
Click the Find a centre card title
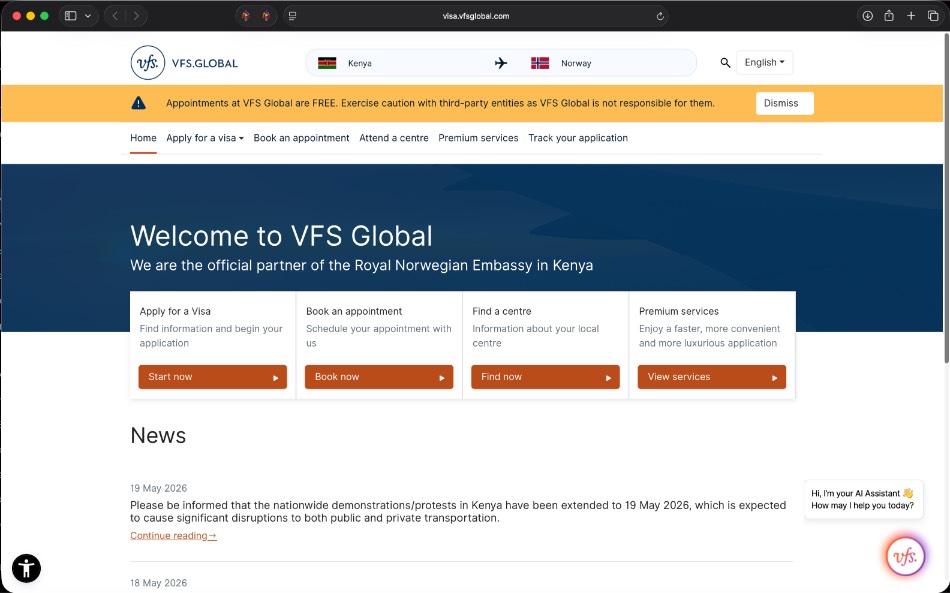pos(502,311)
